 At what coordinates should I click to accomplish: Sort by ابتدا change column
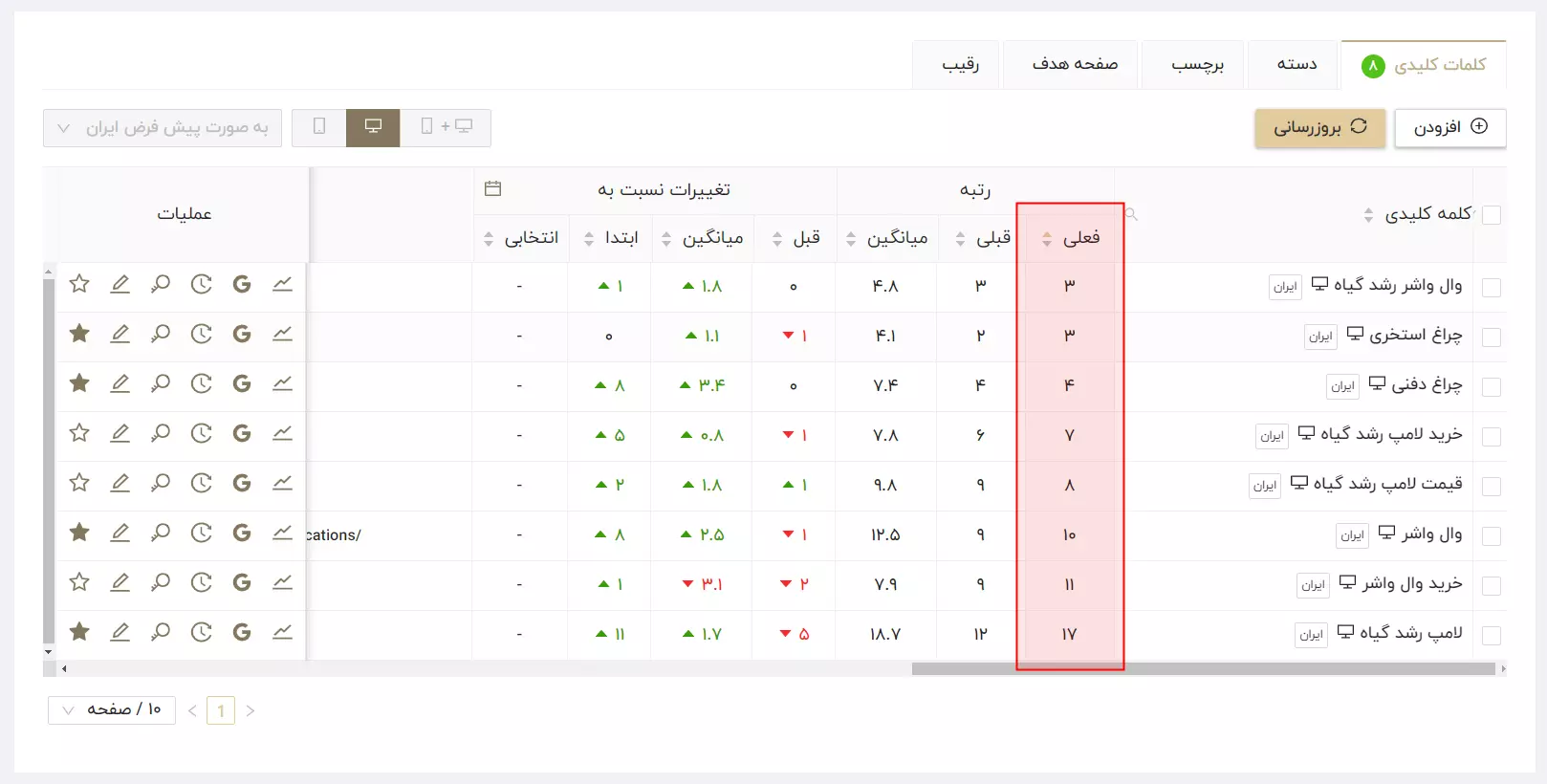[x=589, y=239]
